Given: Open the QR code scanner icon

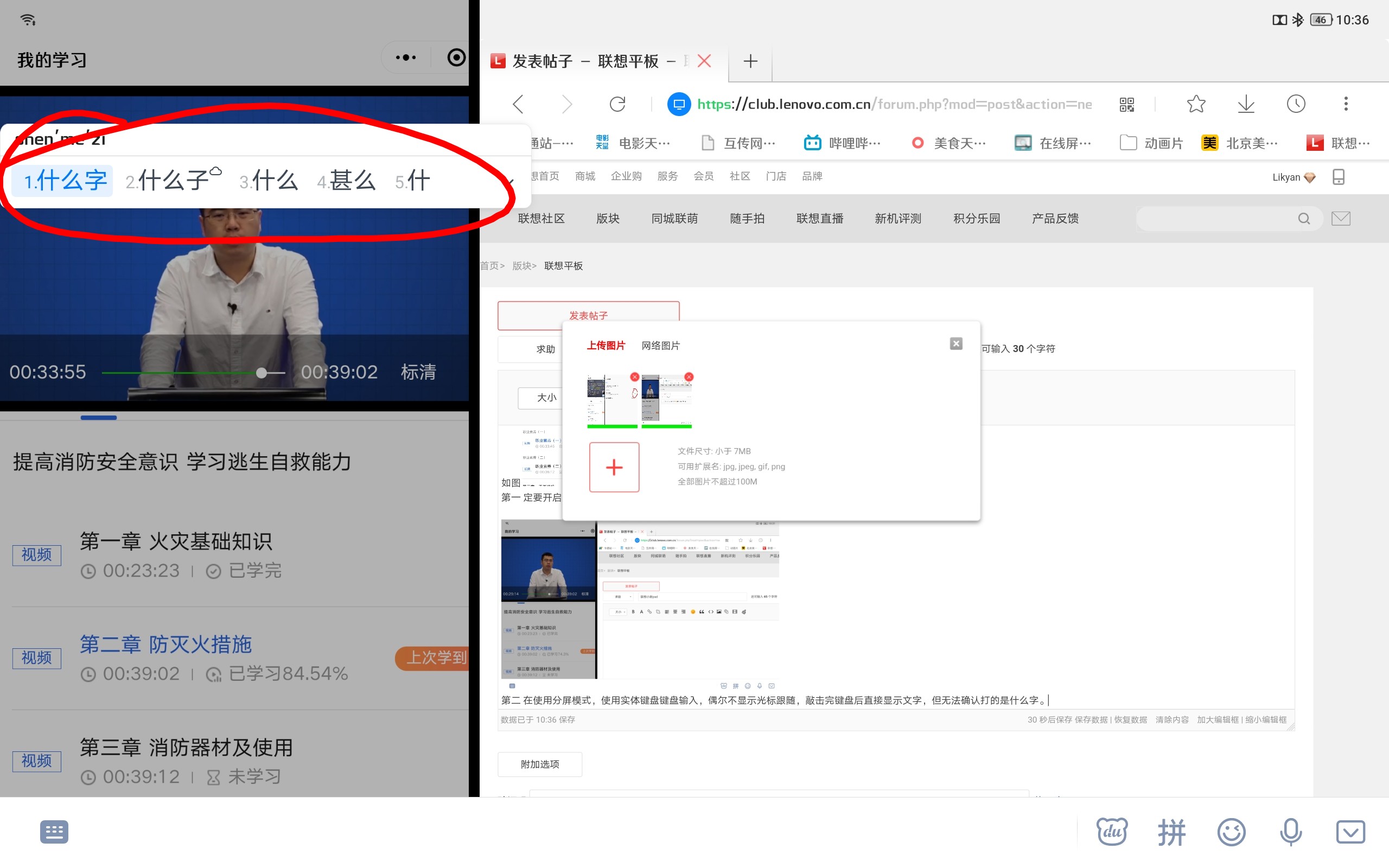Looking at the screenshot, I should [1127, 104].
